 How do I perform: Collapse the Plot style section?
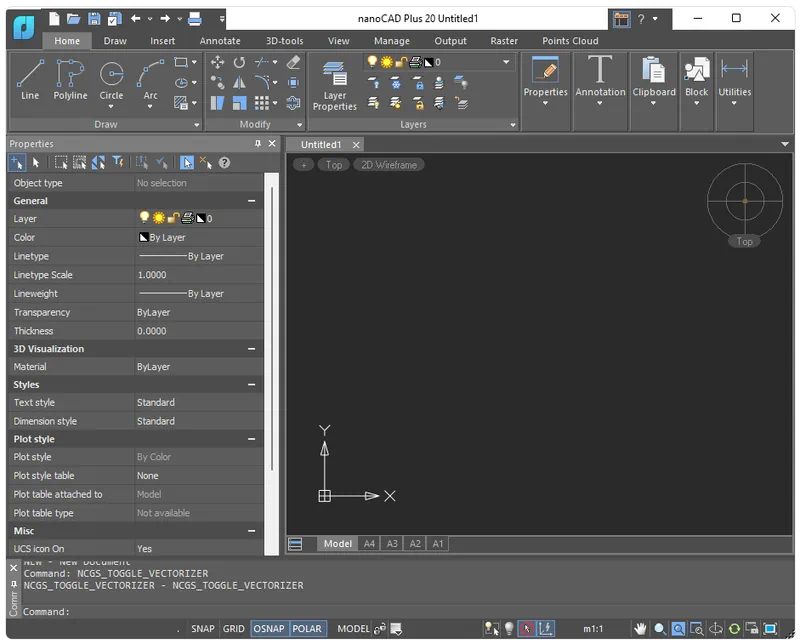tap(251, 439)
